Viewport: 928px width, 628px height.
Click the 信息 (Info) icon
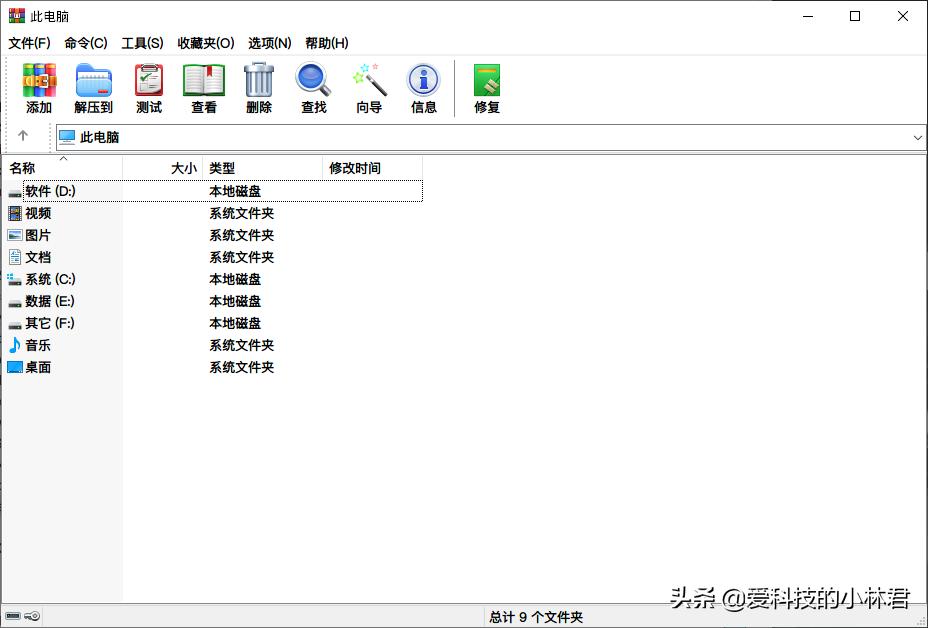(423, 87)
